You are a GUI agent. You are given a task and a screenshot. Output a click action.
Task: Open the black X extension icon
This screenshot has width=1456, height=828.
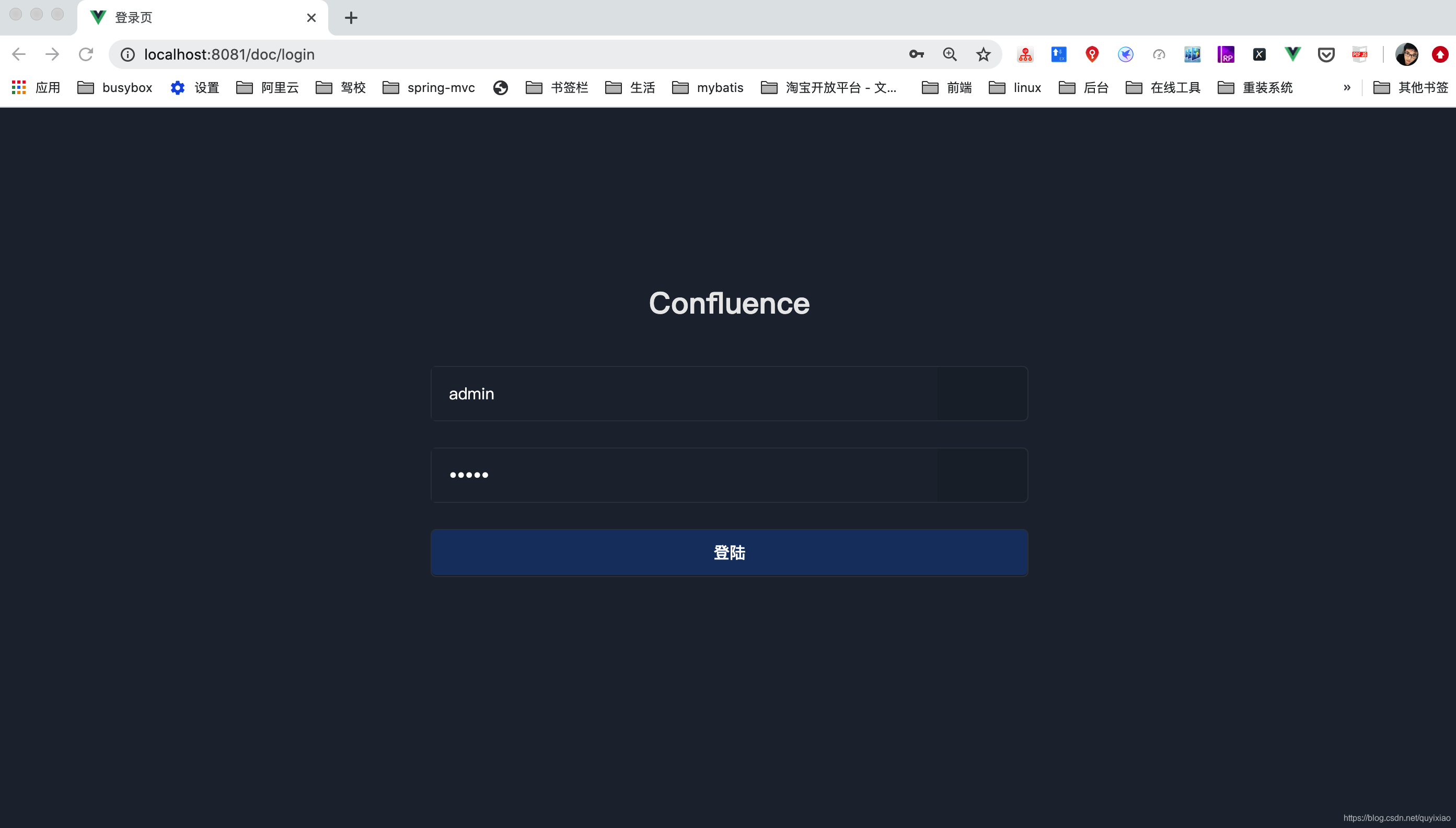click(1259, 54)
